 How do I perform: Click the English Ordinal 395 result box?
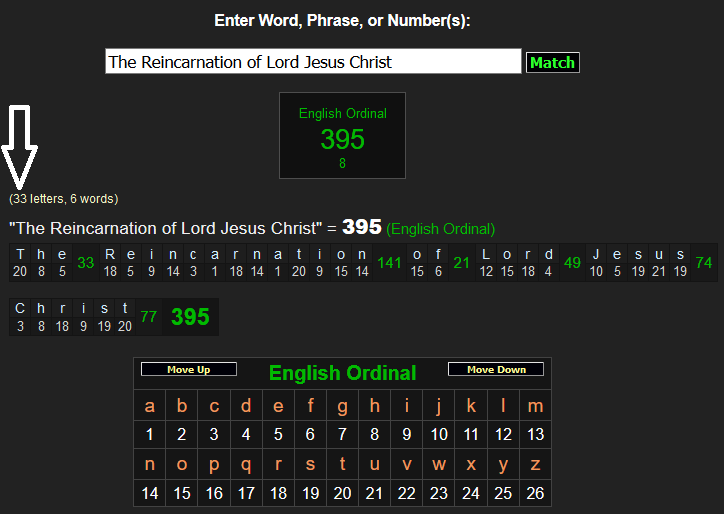click(342, 136)
